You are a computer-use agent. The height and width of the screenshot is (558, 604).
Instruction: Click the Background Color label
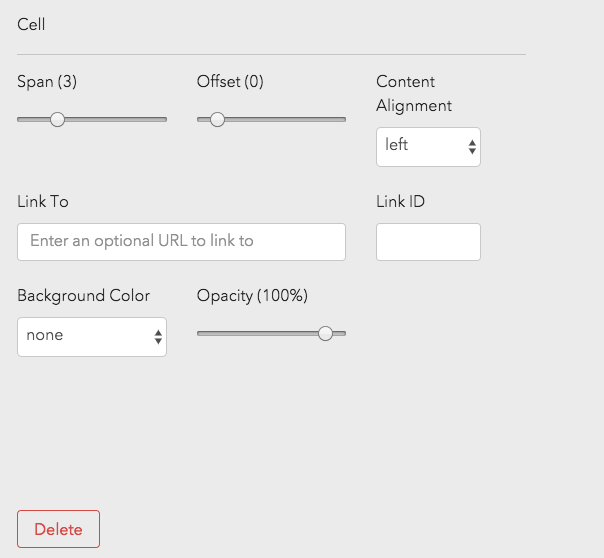click(84, 295)
